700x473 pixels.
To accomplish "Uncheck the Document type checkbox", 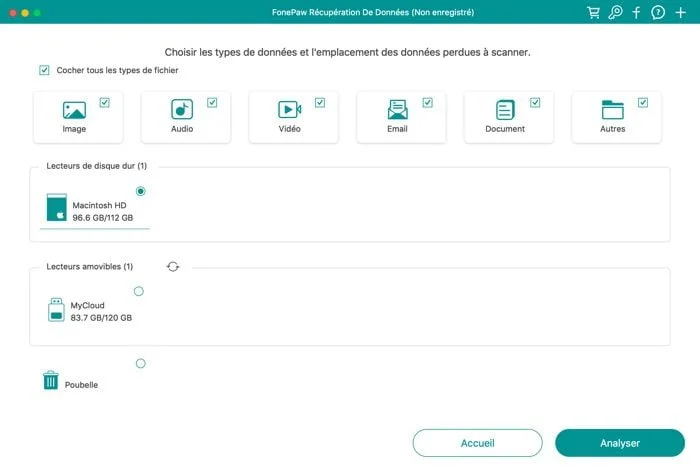I will point(535,103).
